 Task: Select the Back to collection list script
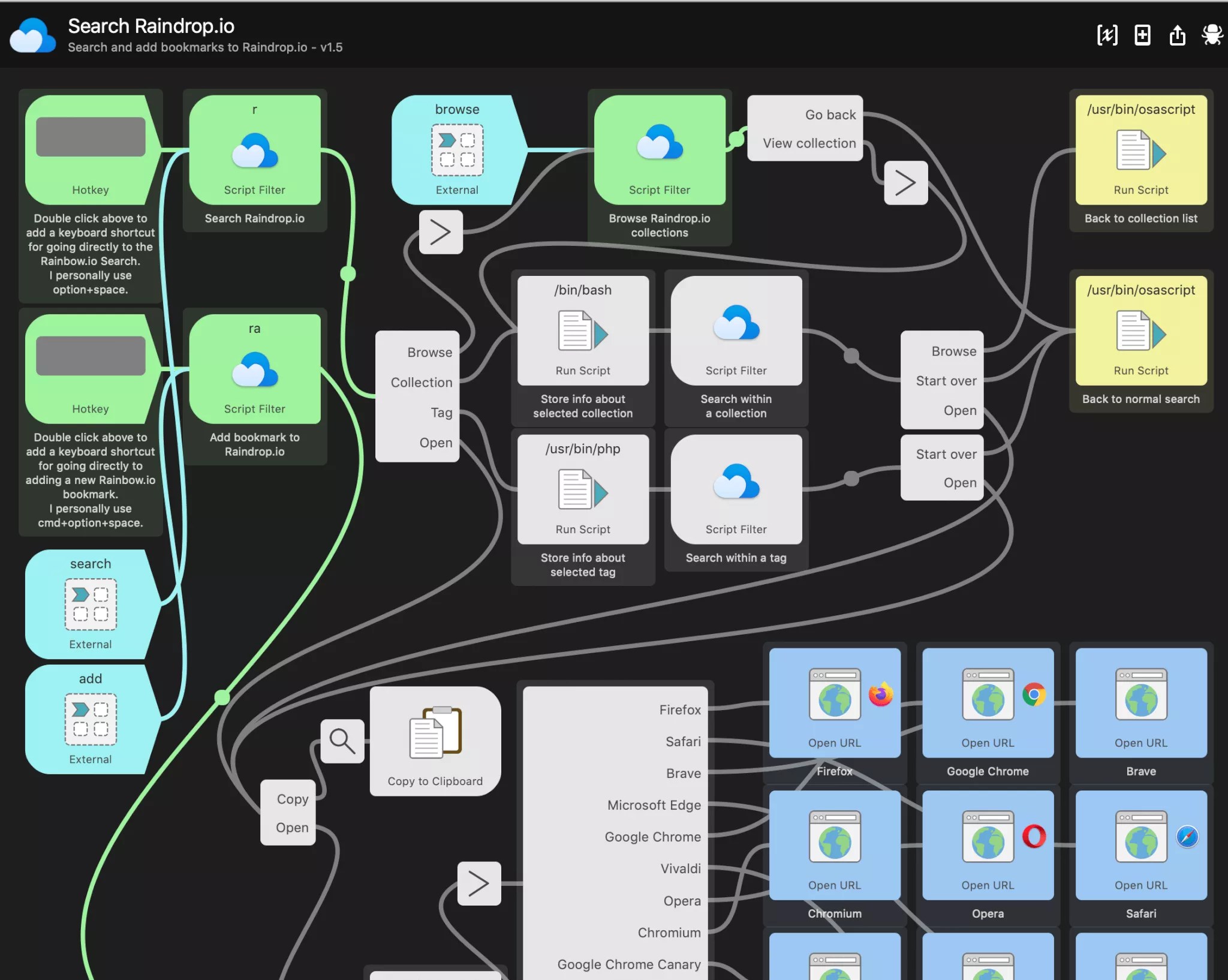pyautogui.click(x=1141, y=150)
